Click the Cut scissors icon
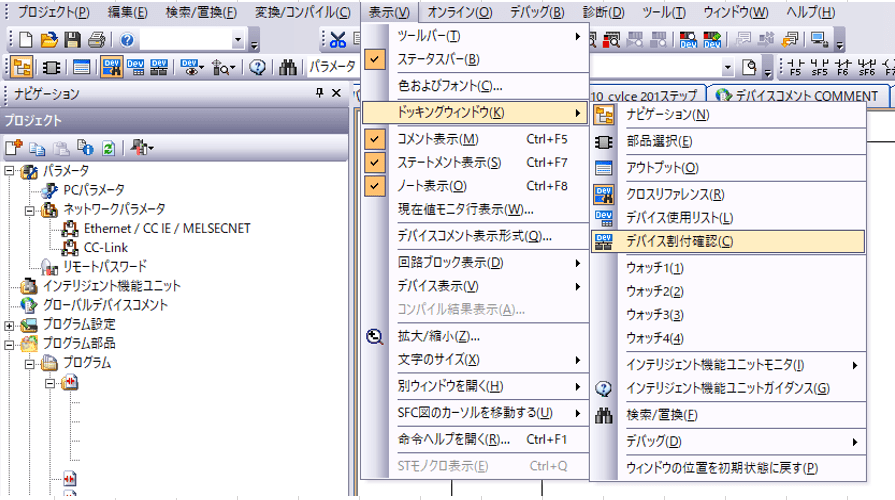 pyautogui.click(x=338, y=39)
